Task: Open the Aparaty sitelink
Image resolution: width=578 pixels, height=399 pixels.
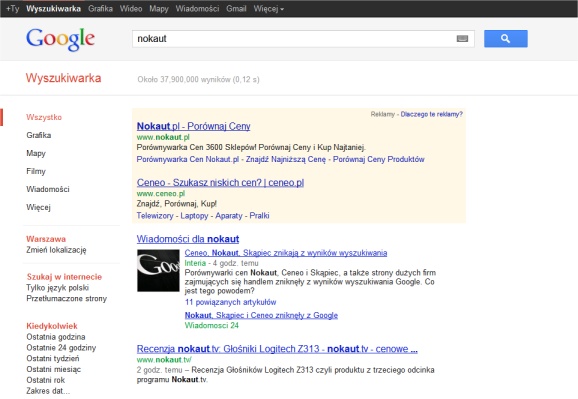Action: coord(229,216)
